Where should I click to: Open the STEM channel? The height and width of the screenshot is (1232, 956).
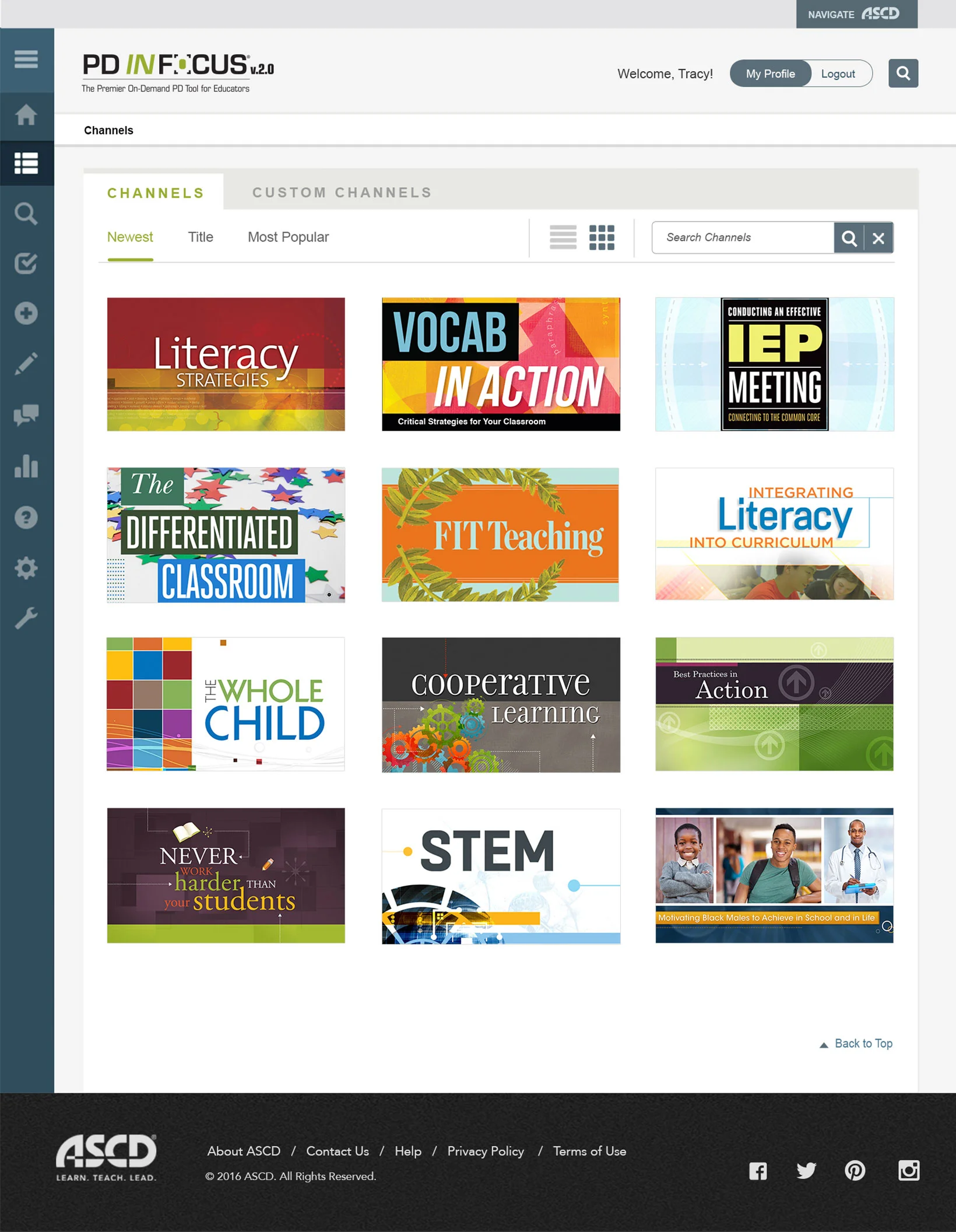[x=501, y=876]
